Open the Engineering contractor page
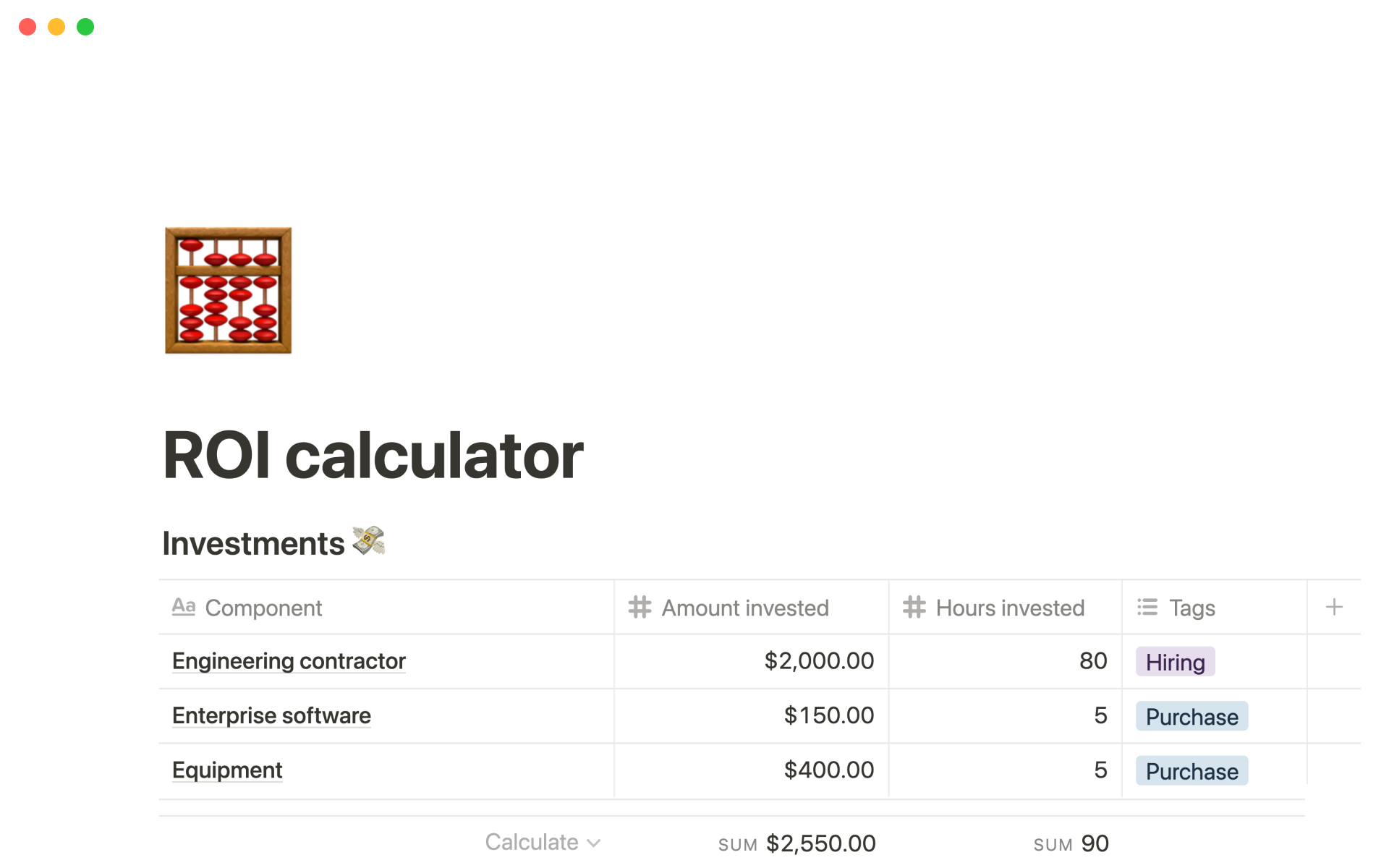Image resolution: width=1389 pixels, height=868 pixels. 289,661
